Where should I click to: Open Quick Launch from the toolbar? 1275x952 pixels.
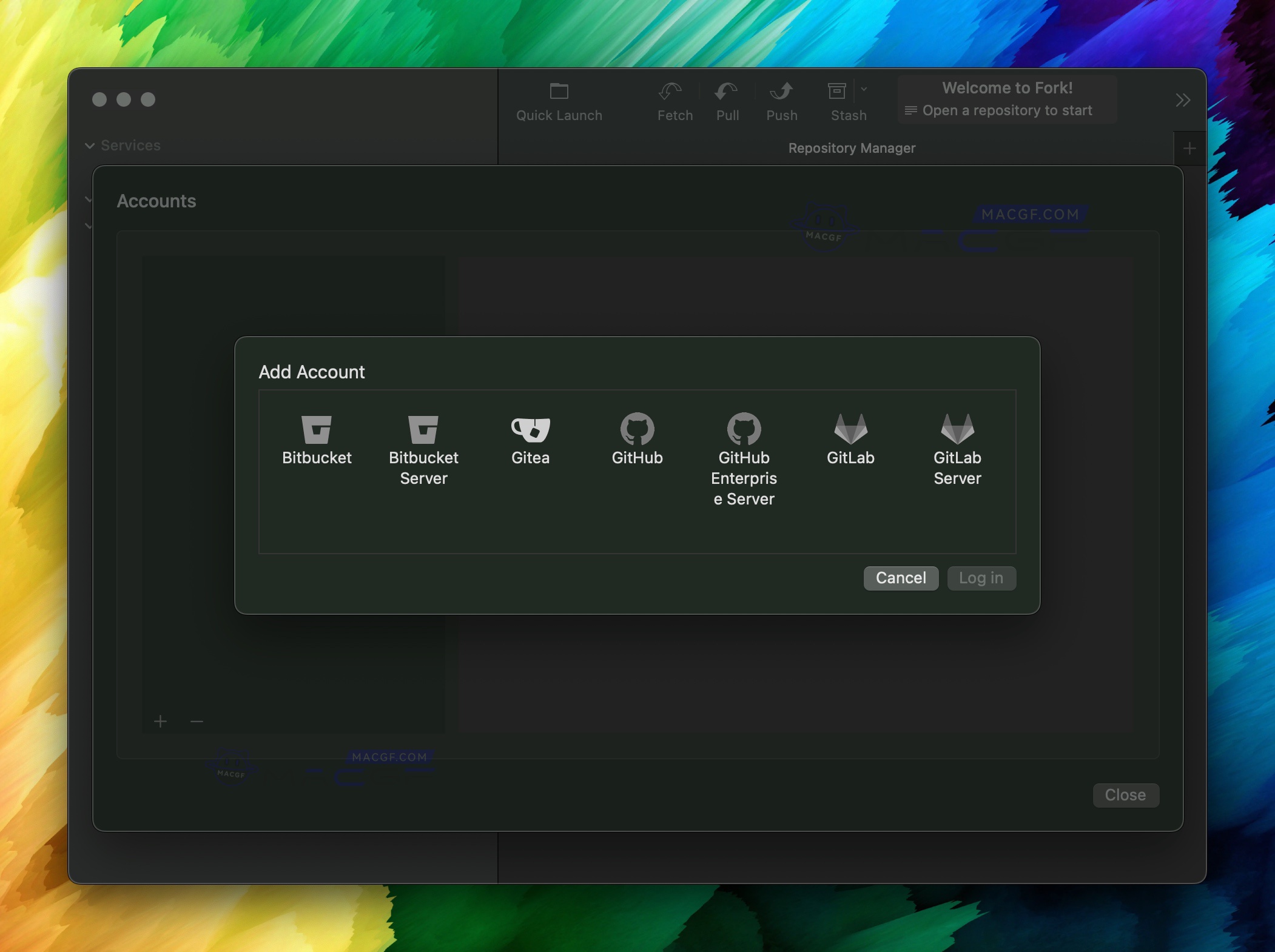point(558,100)
